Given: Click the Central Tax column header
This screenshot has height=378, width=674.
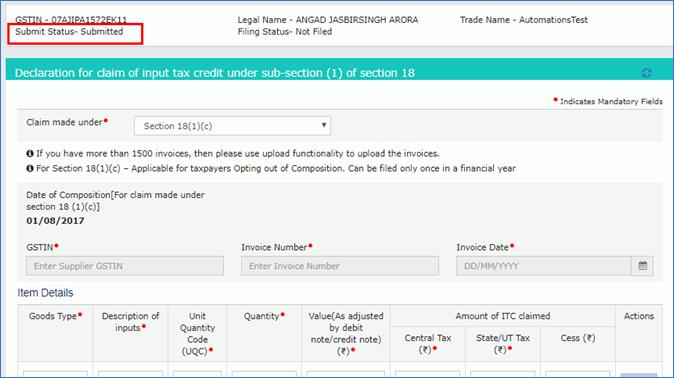Looking at the screenshot, I should pos(428,344).
